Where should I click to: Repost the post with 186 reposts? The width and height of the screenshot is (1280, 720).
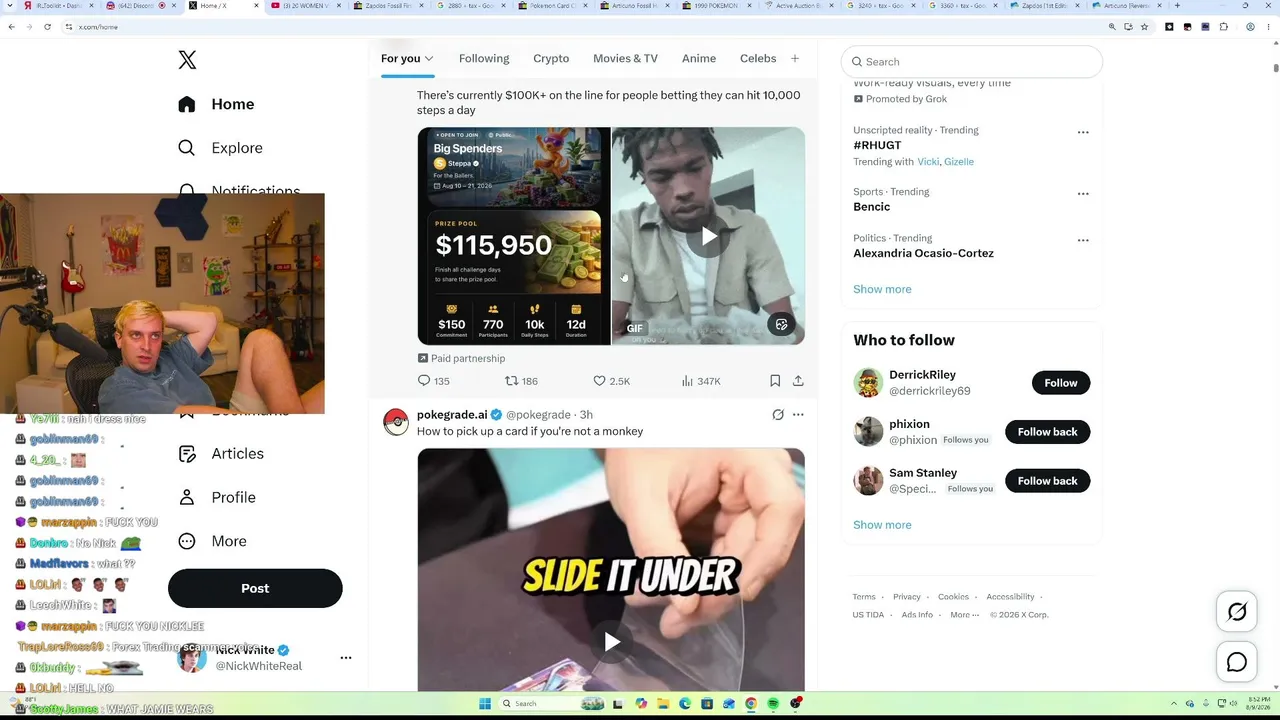tap(521, 381)
